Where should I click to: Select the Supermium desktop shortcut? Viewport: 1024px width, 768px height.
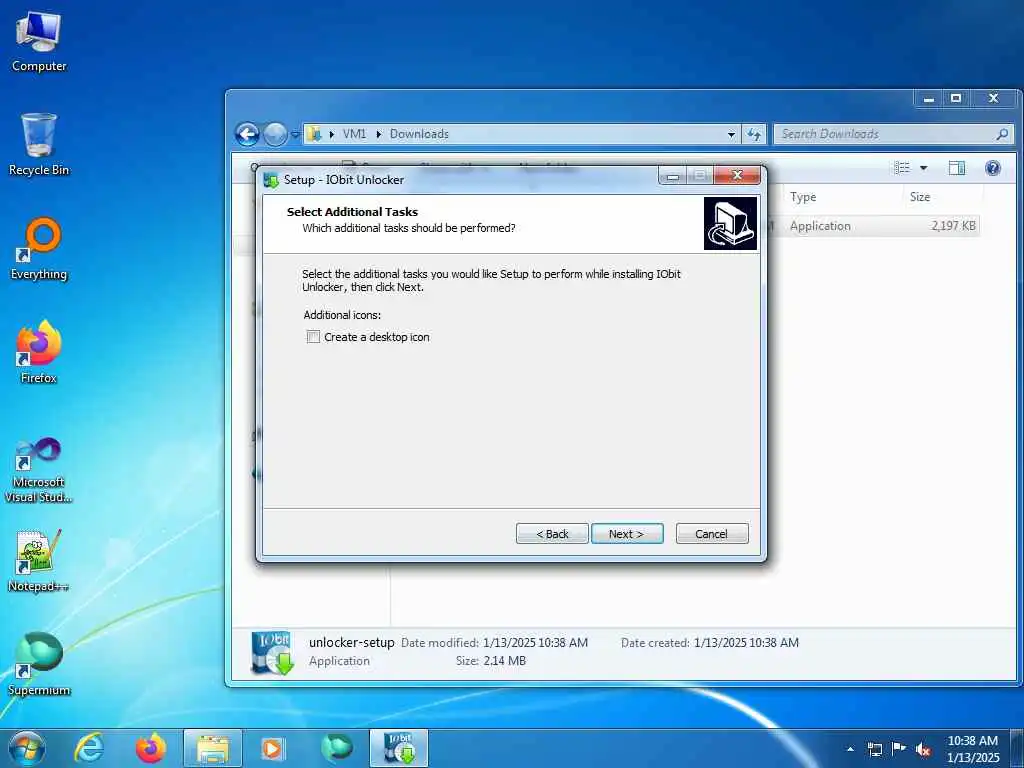[x=39, y=664]
